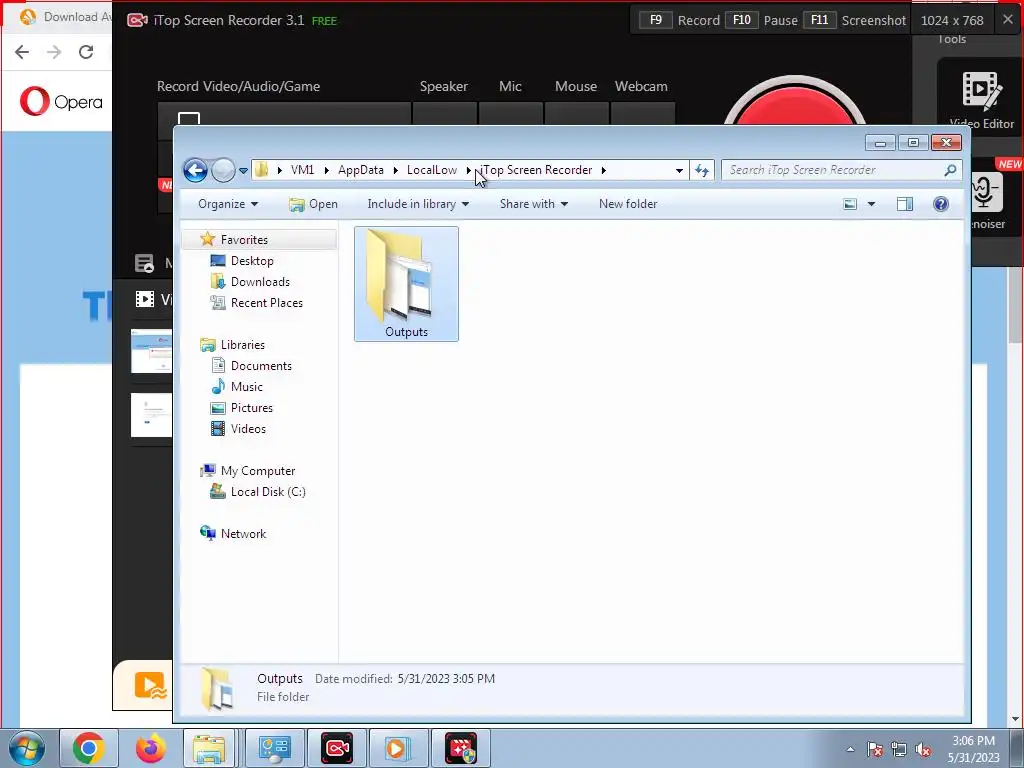Image resolution: width=1024 pixels, height=768 pixels.
Task: Click the Speaker label in iTop recorder
Action: [443, 86]
